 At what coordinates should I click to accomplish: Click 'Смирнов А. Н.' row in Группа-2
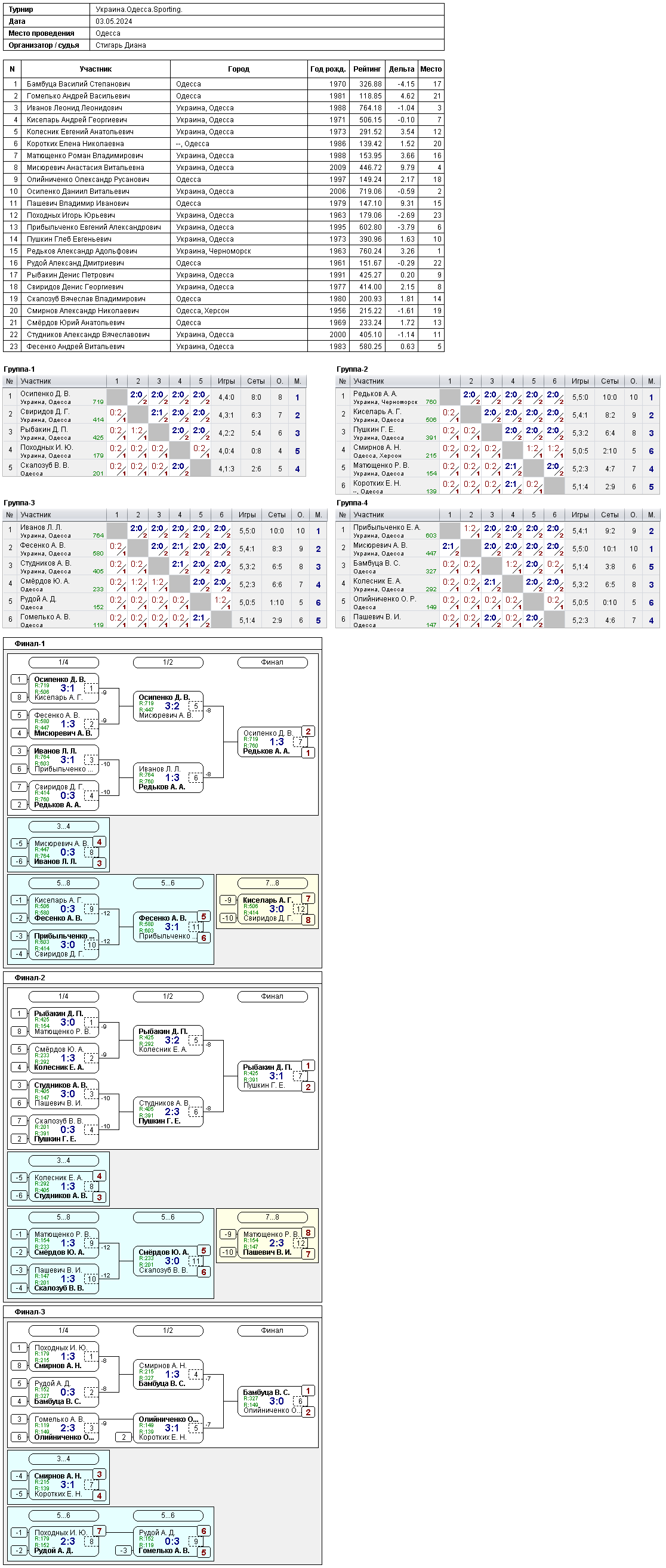tap(497, 451)
